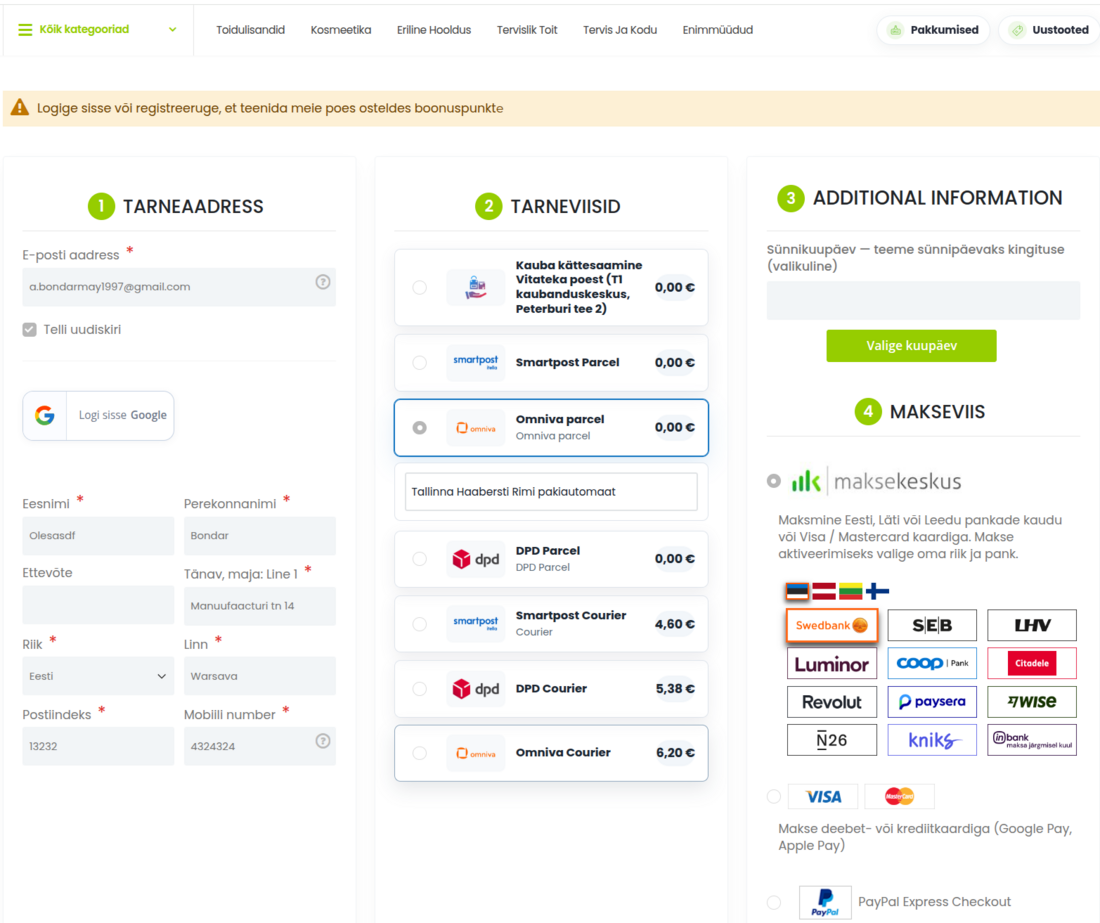This screenshot has height=923, width=1100.
Task: Open the Toidulisandid menu
Action: 250,30
